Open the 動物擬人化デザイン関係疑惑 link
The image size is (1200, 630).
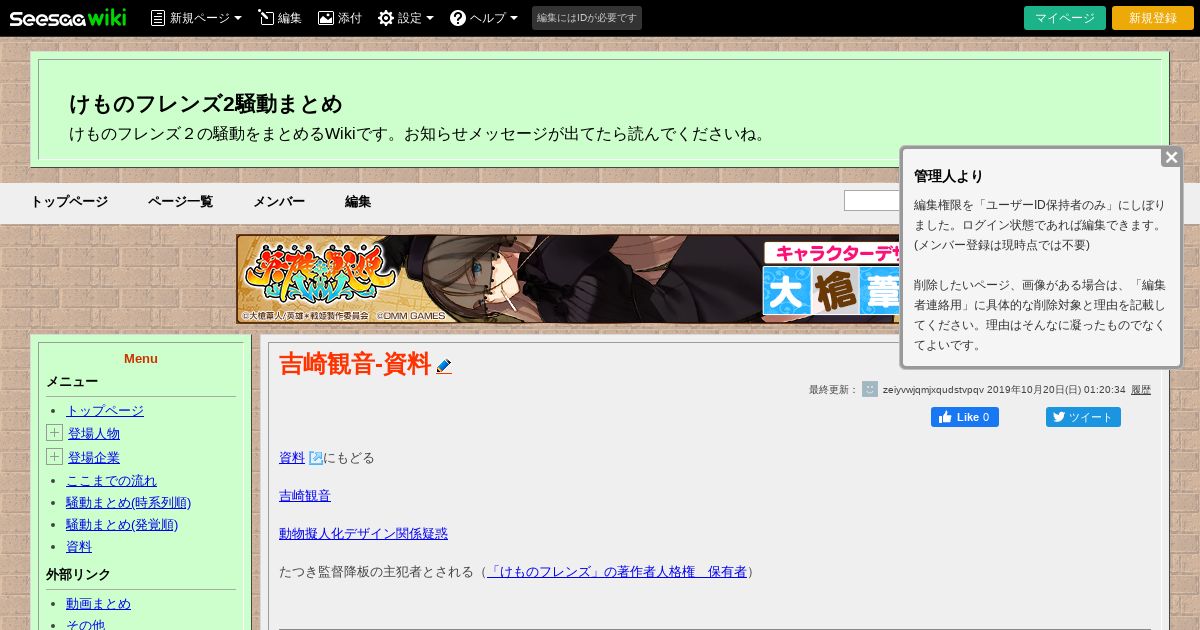[x=363, y=534]
